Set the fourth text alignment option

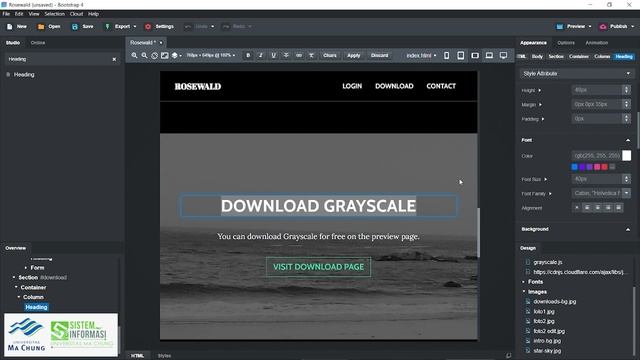(x=608, y=208)
